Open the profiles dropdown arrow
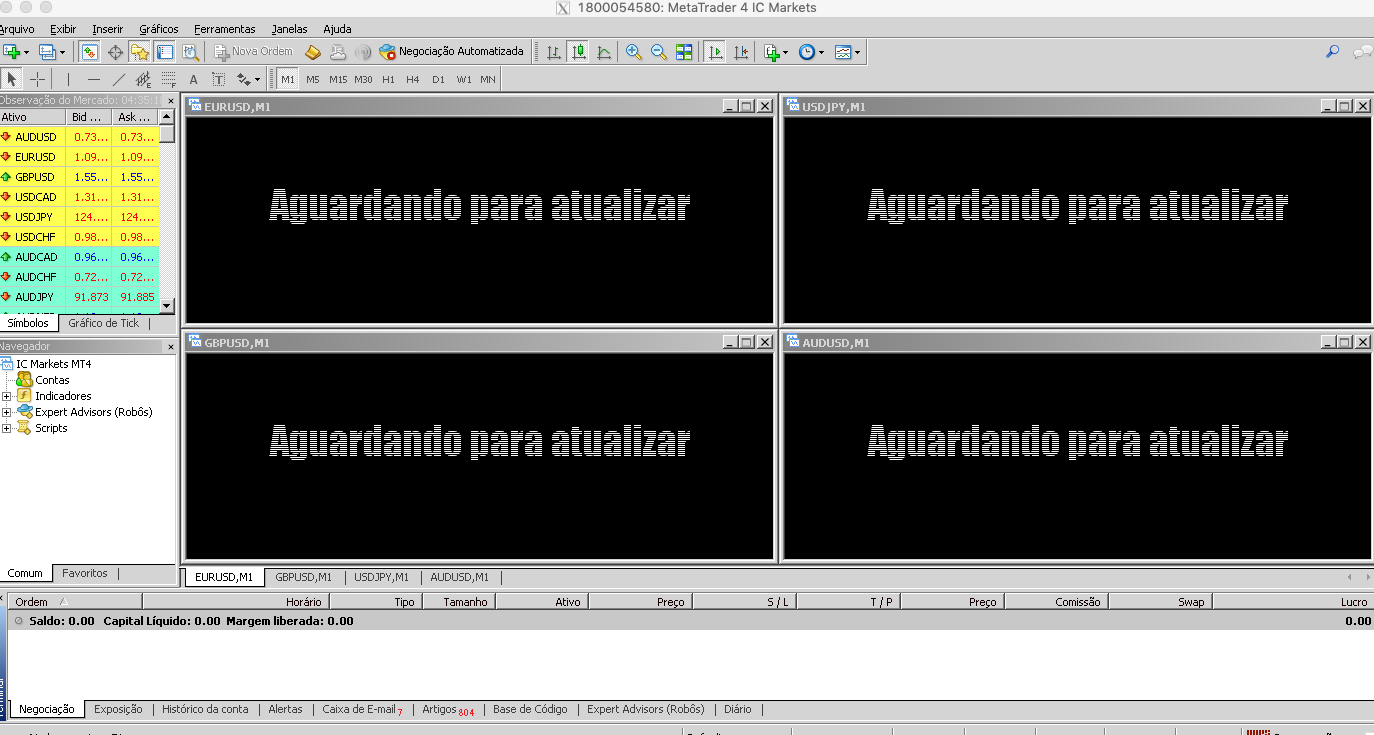Viewport: 1374px width, 735px height. tap(62, 52)
